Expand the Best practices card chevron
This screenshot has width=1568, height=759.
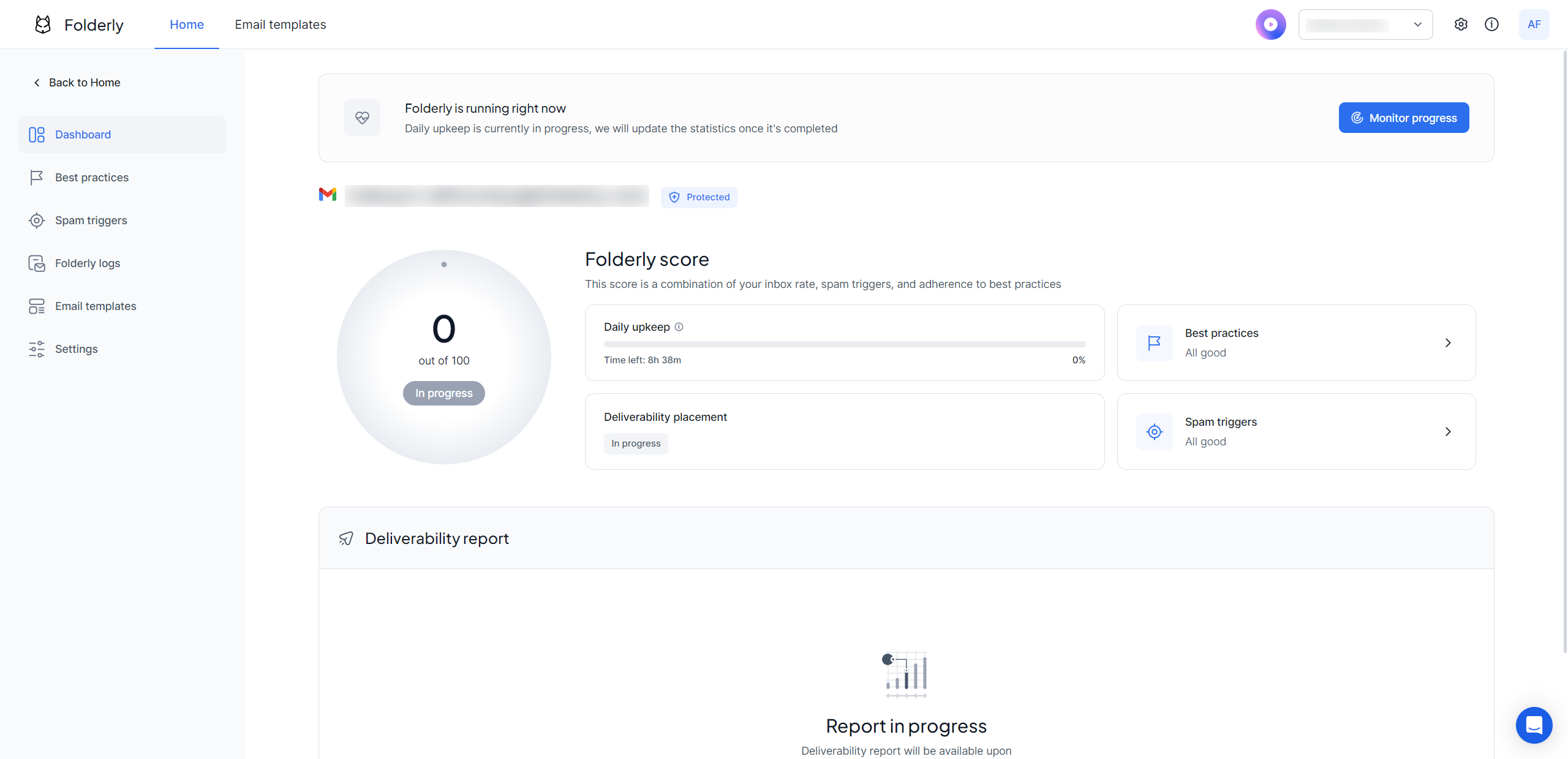(x=1448, y=343)
